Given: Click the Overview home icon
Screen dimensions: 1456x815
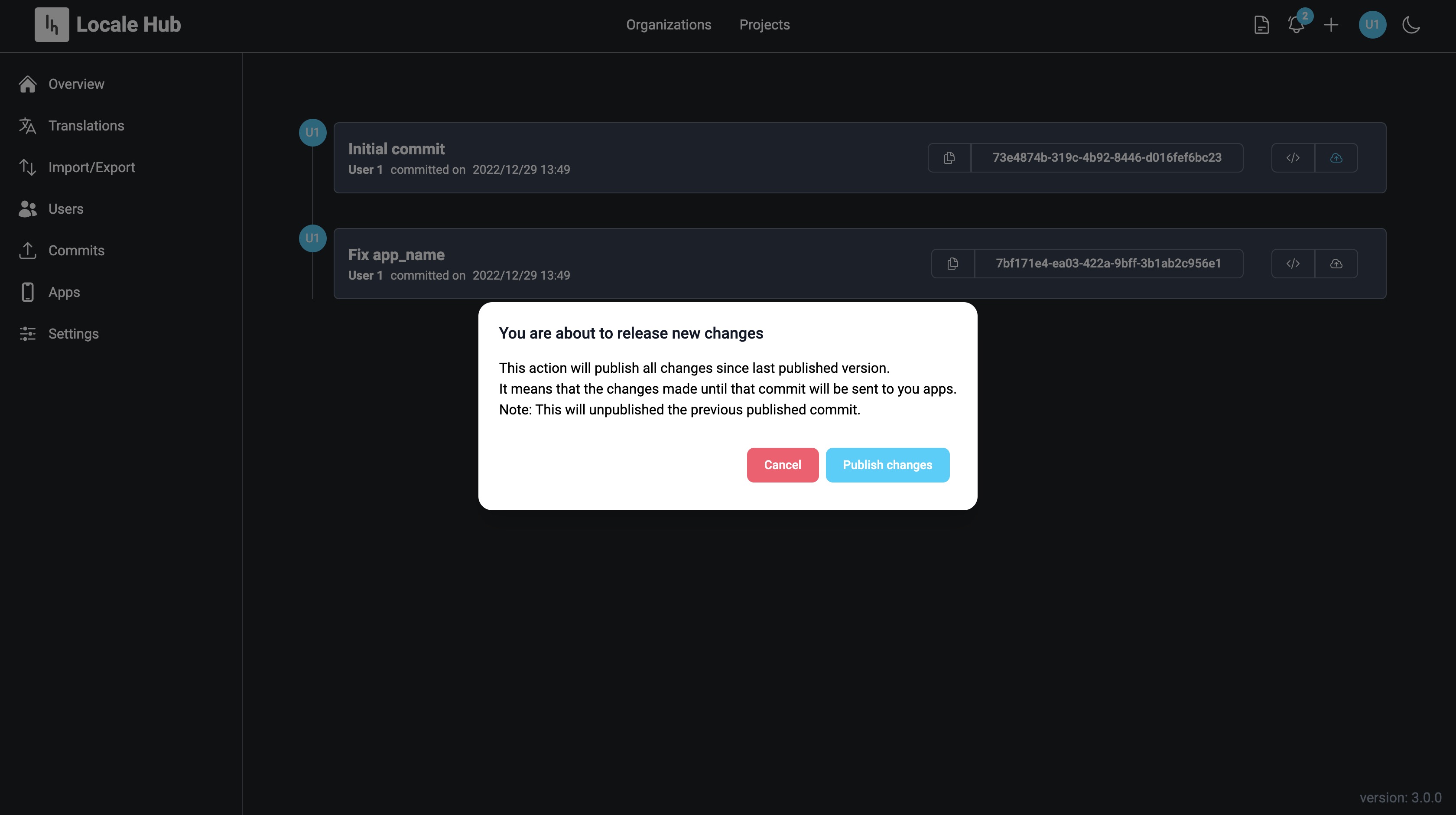Looking at the screenshot, I should pyautogui.click(x=28, y=84).
